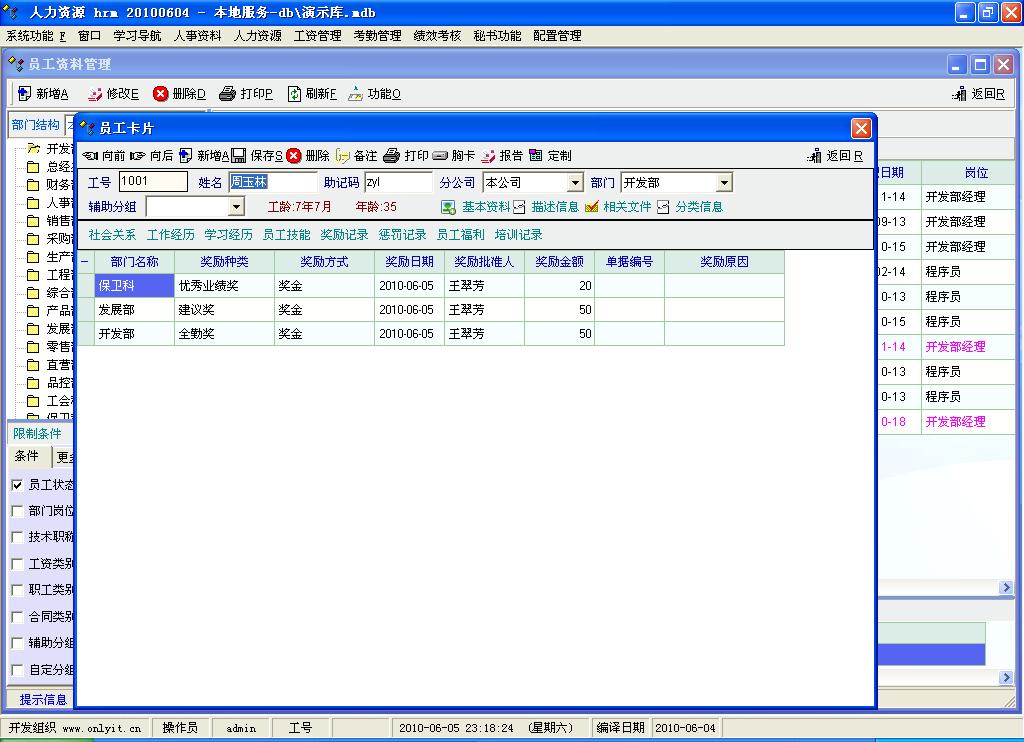The height and width of the screenshot is (742, 1024).
Task: Click the 工号 input field containing 1001
Action: tap(152, 182)
